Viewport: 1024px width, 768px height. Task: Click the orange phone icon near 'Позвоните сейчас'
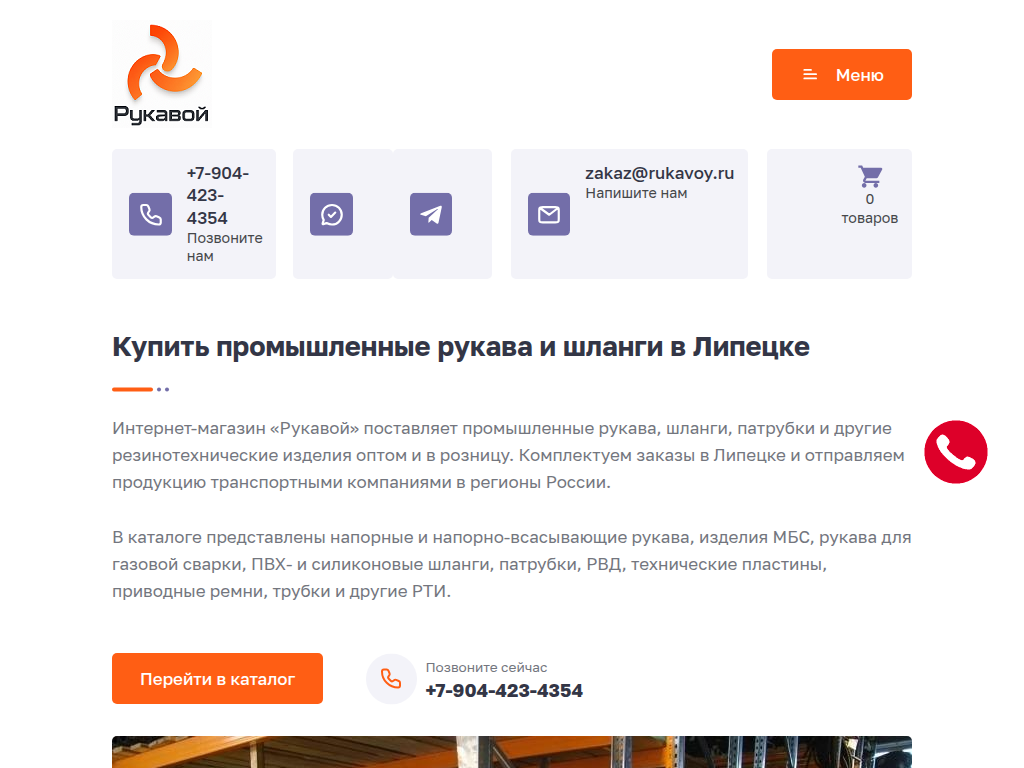pyautogui.click(x=391, y=679)
